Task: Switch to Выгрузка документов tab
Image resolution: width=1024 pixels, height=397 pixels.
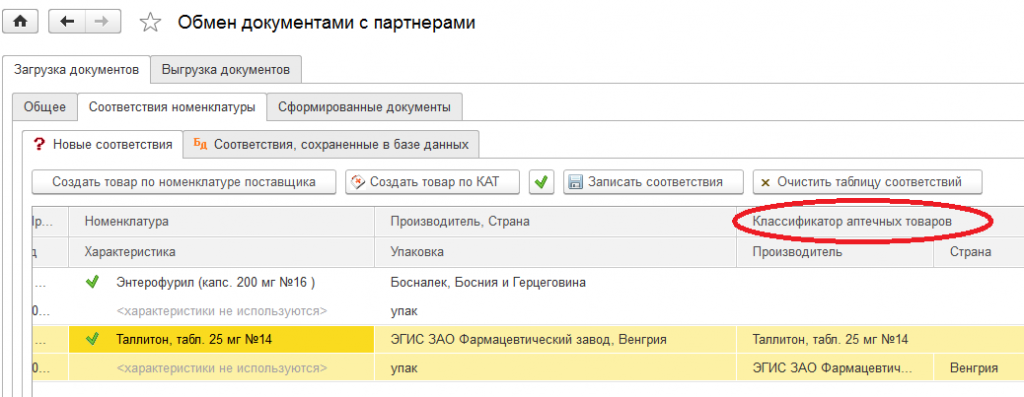Action: click(226, 69)
